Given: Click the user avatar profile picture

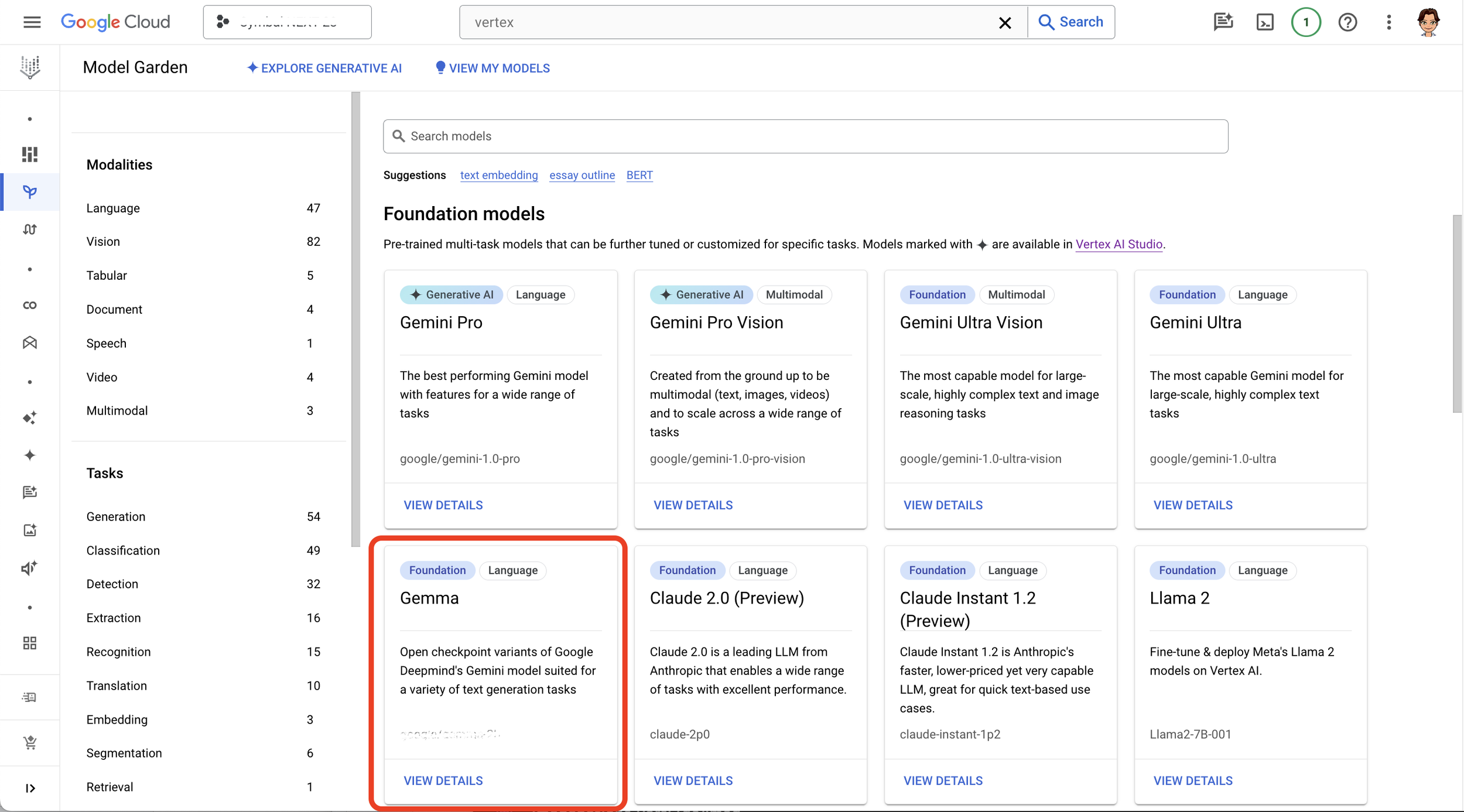Looking at the screenshot, I should pyautogui.click(x=1428, y=22).
